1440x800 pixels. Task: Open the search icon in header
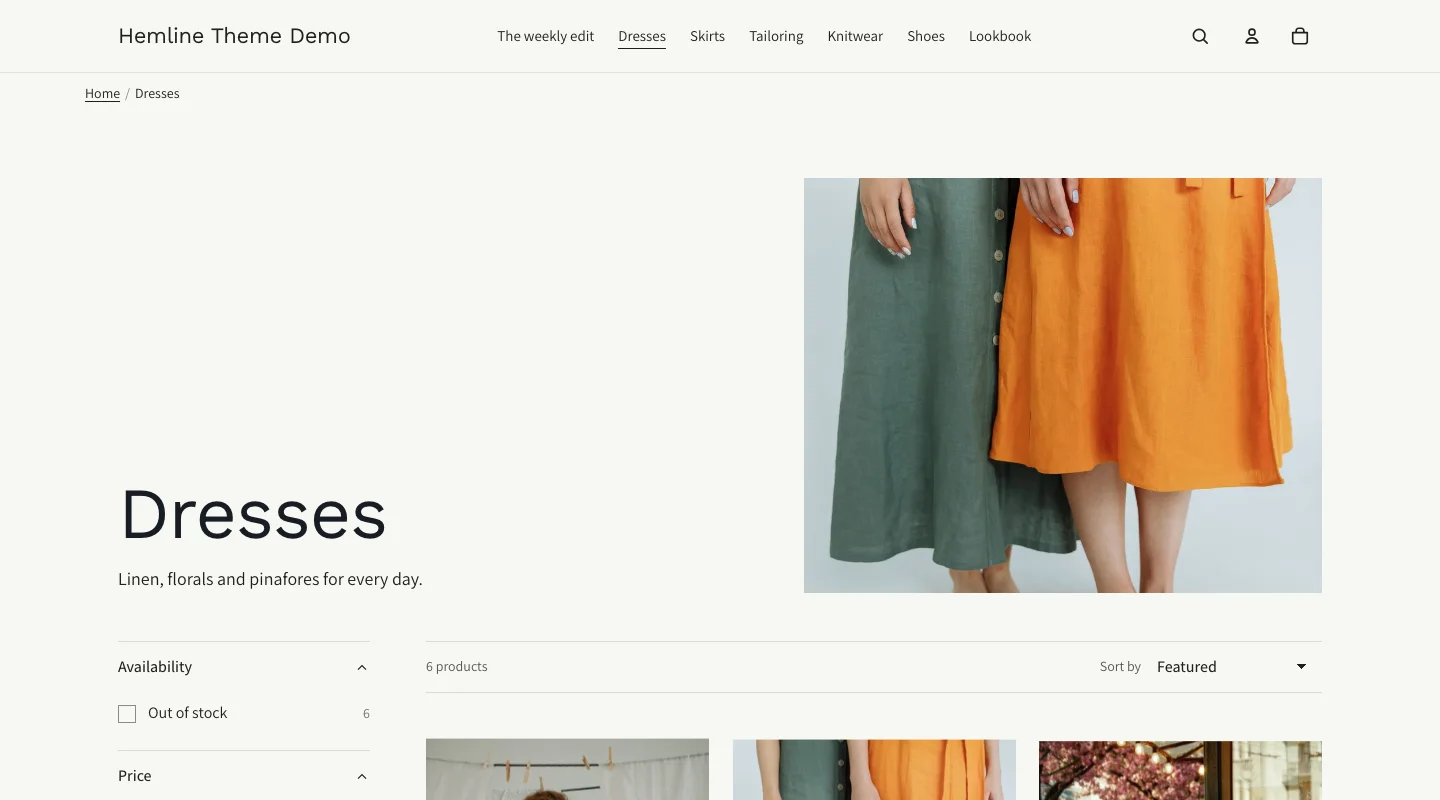tap(1200, 36)
